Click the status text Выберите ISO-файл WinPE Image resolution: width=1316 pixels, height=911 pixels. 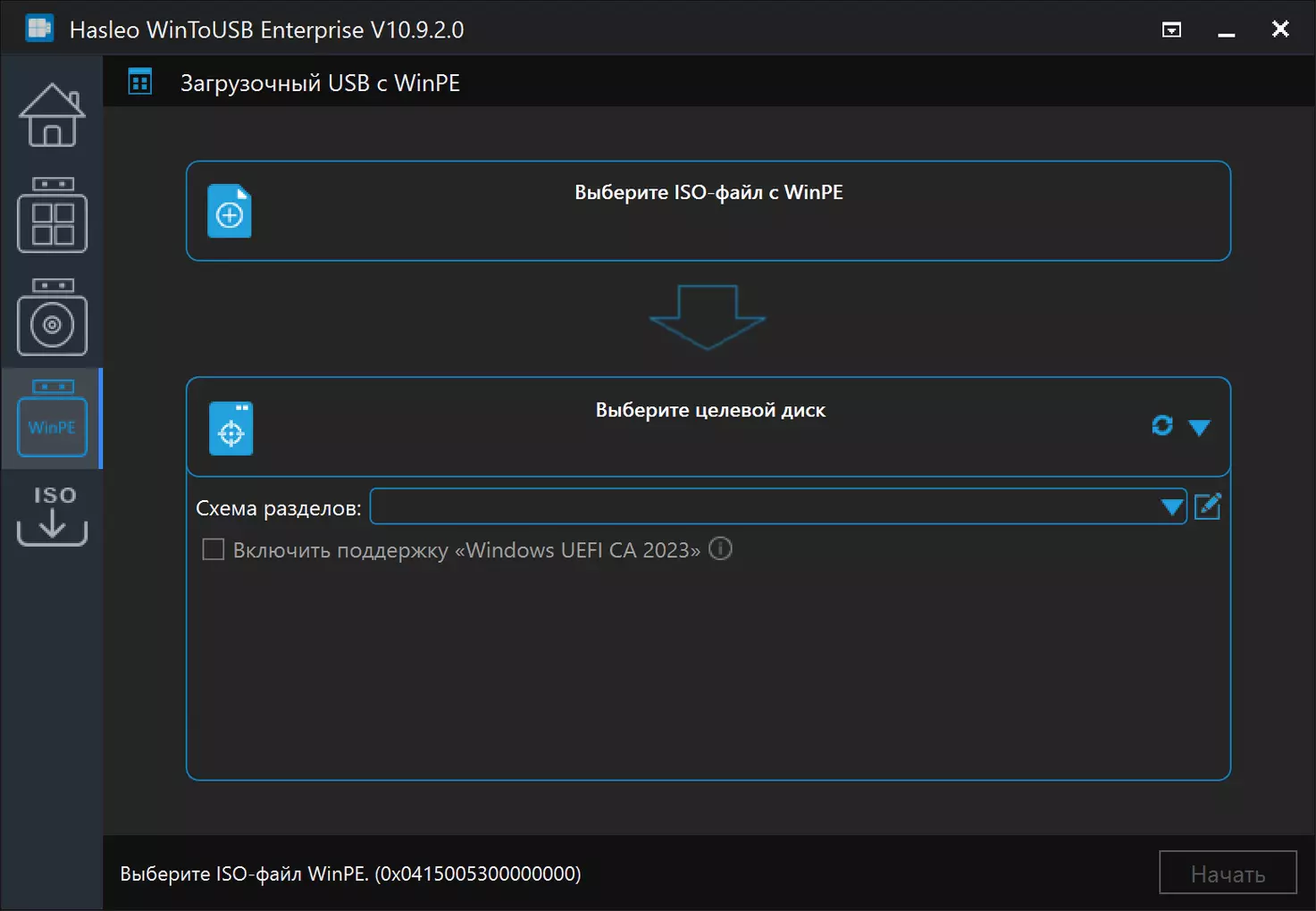click(x=350, y=873)
